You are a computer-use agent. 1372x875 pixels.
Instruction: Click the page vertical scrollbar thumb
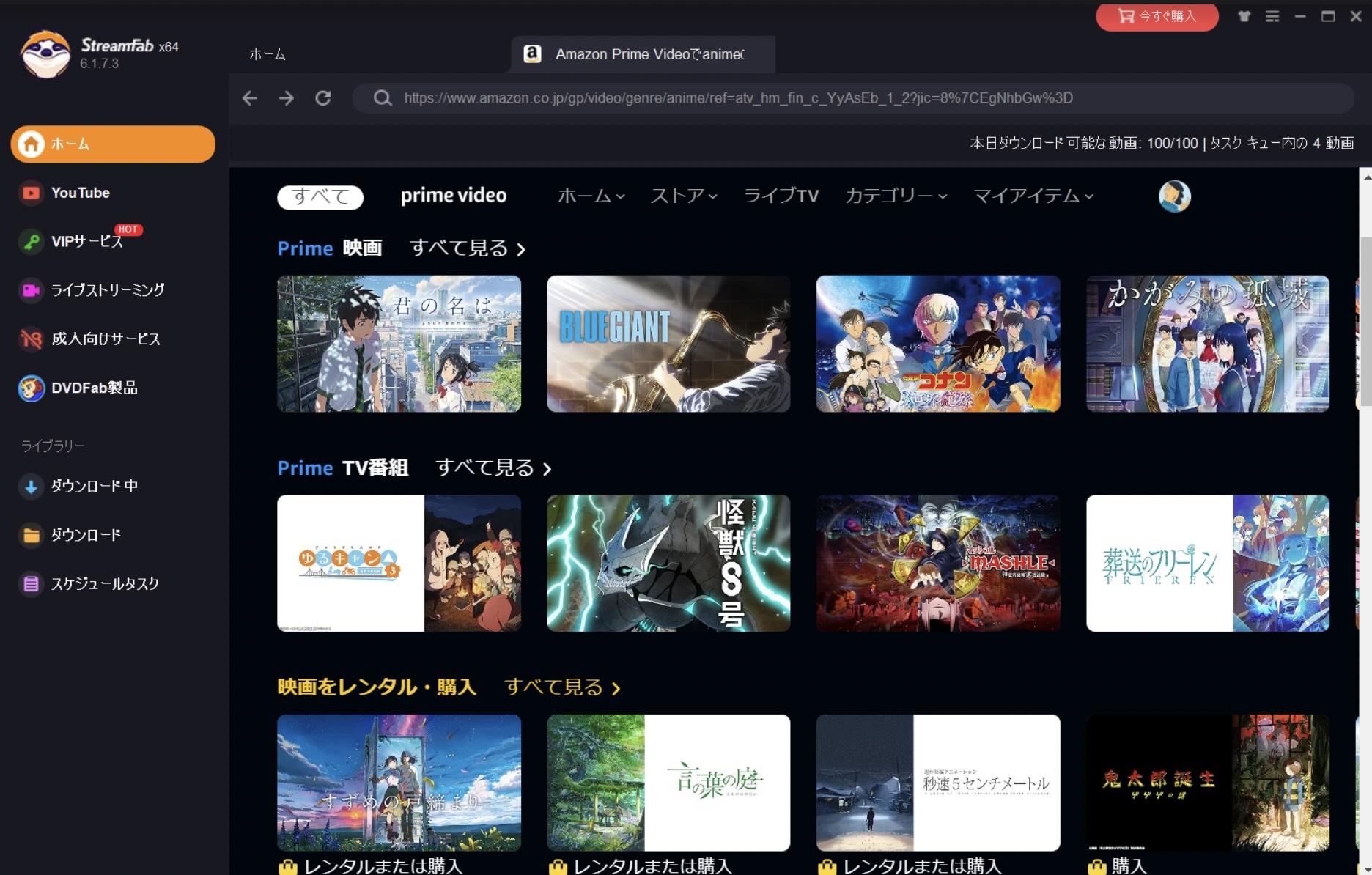1366,322
